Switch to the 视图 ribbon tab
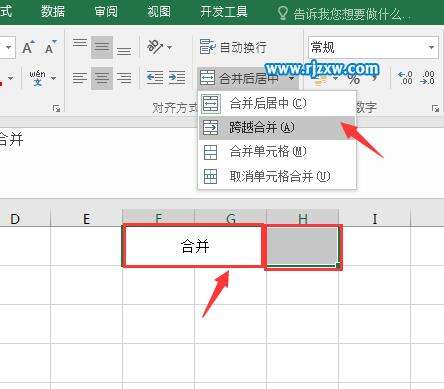 pos(159,12)
